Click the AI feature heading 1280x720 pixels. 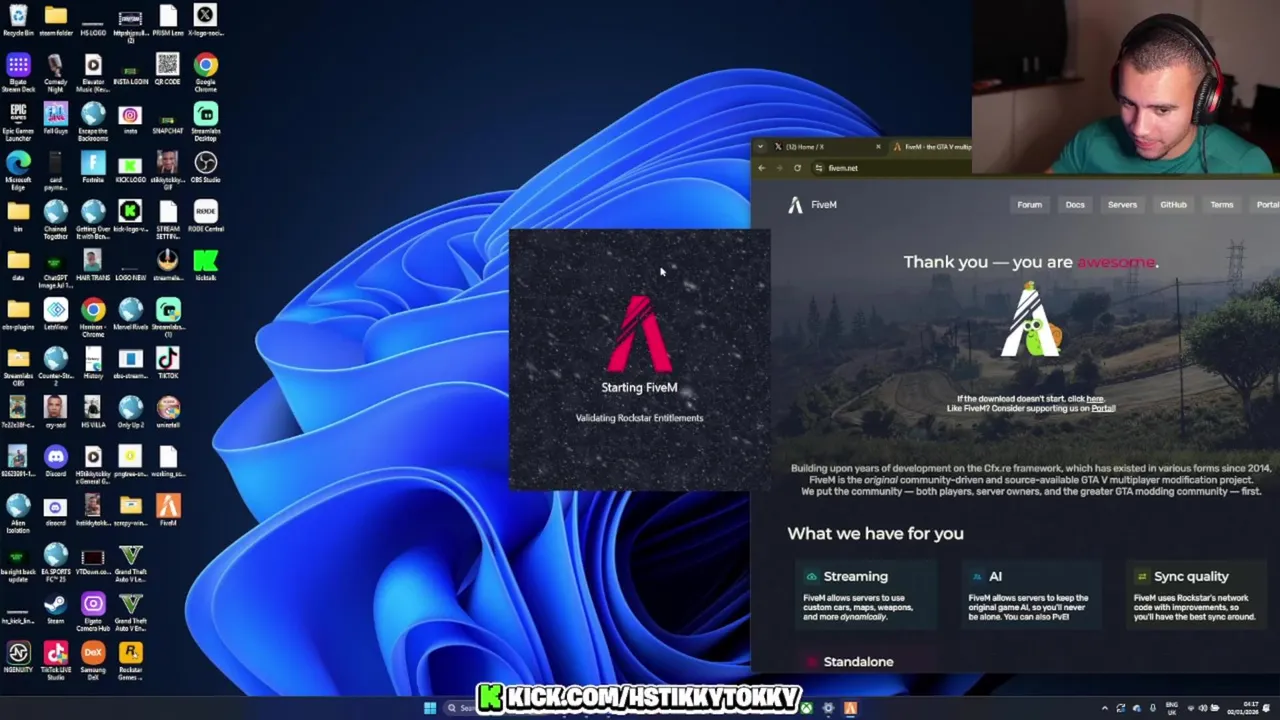coord(995,576)
